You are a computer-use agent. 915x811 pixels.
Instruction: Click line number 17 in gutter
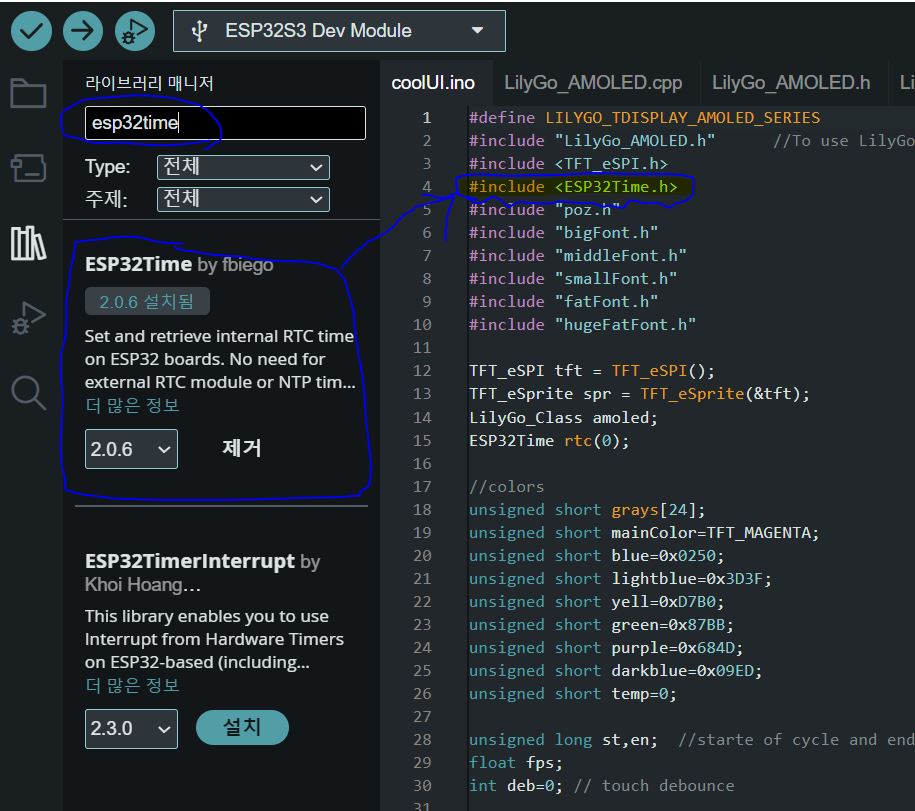pos(422,487)
